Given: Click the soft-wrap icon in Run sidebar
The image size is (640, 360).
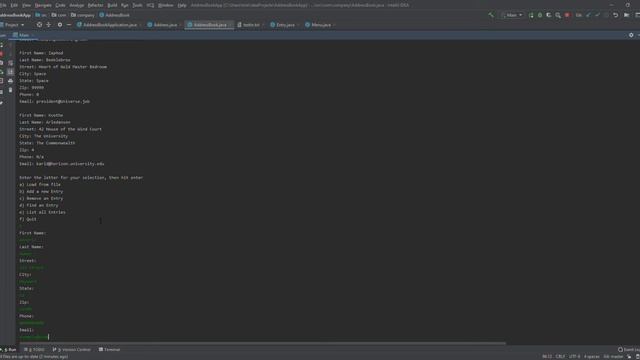Looking at the screenshot, I should click(11, 63).
